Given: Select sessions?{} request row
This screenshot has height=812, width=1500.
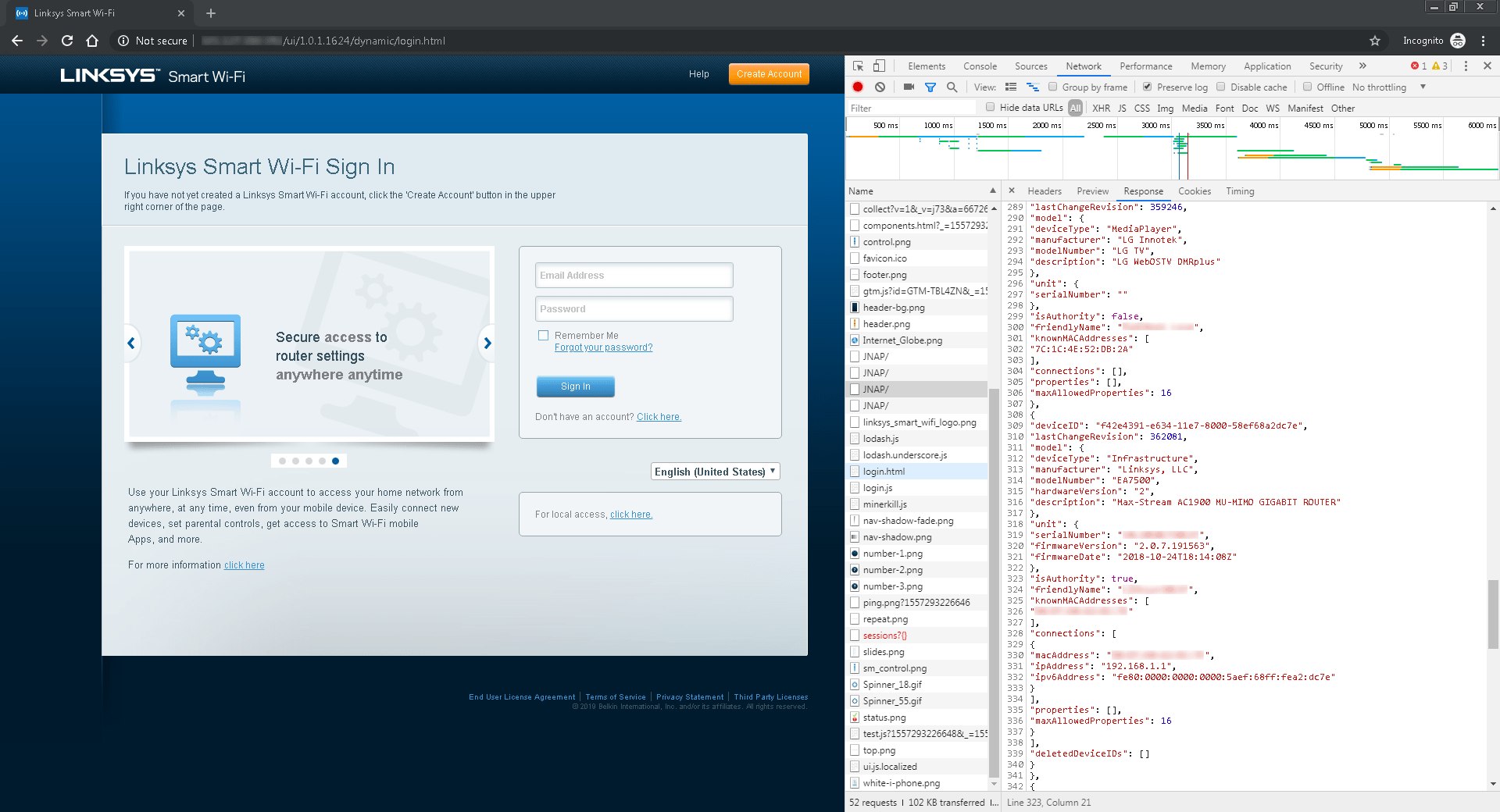Looking at the screenshot, I should 917,636.
